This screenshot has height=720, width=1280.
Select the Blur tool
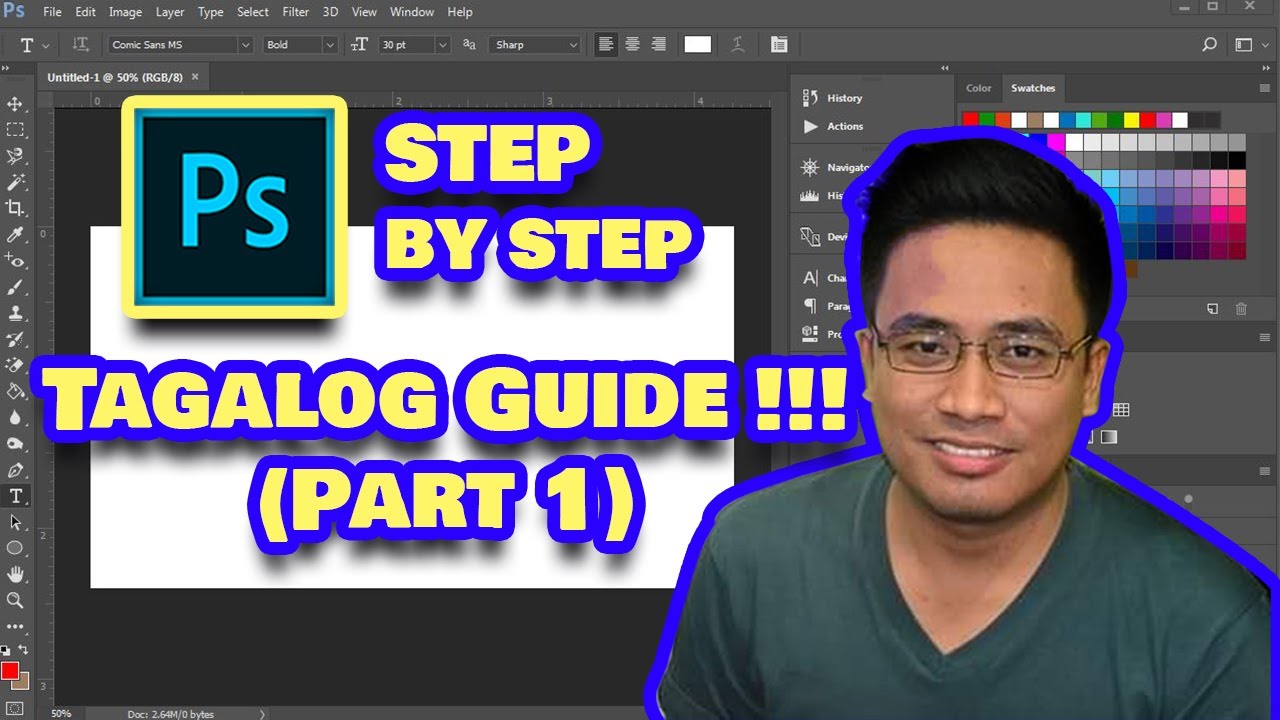(x=15, y=417)
